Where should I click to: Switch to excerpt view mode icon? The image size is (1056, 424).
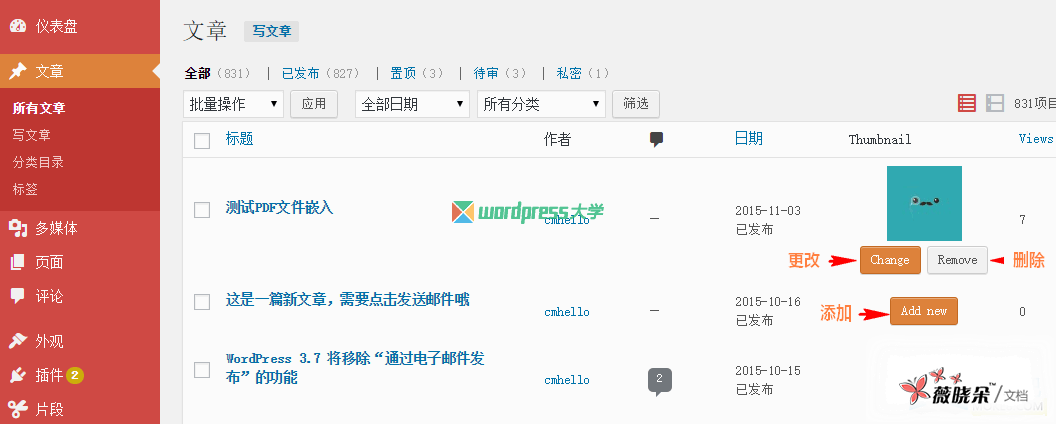click(995, 103)
